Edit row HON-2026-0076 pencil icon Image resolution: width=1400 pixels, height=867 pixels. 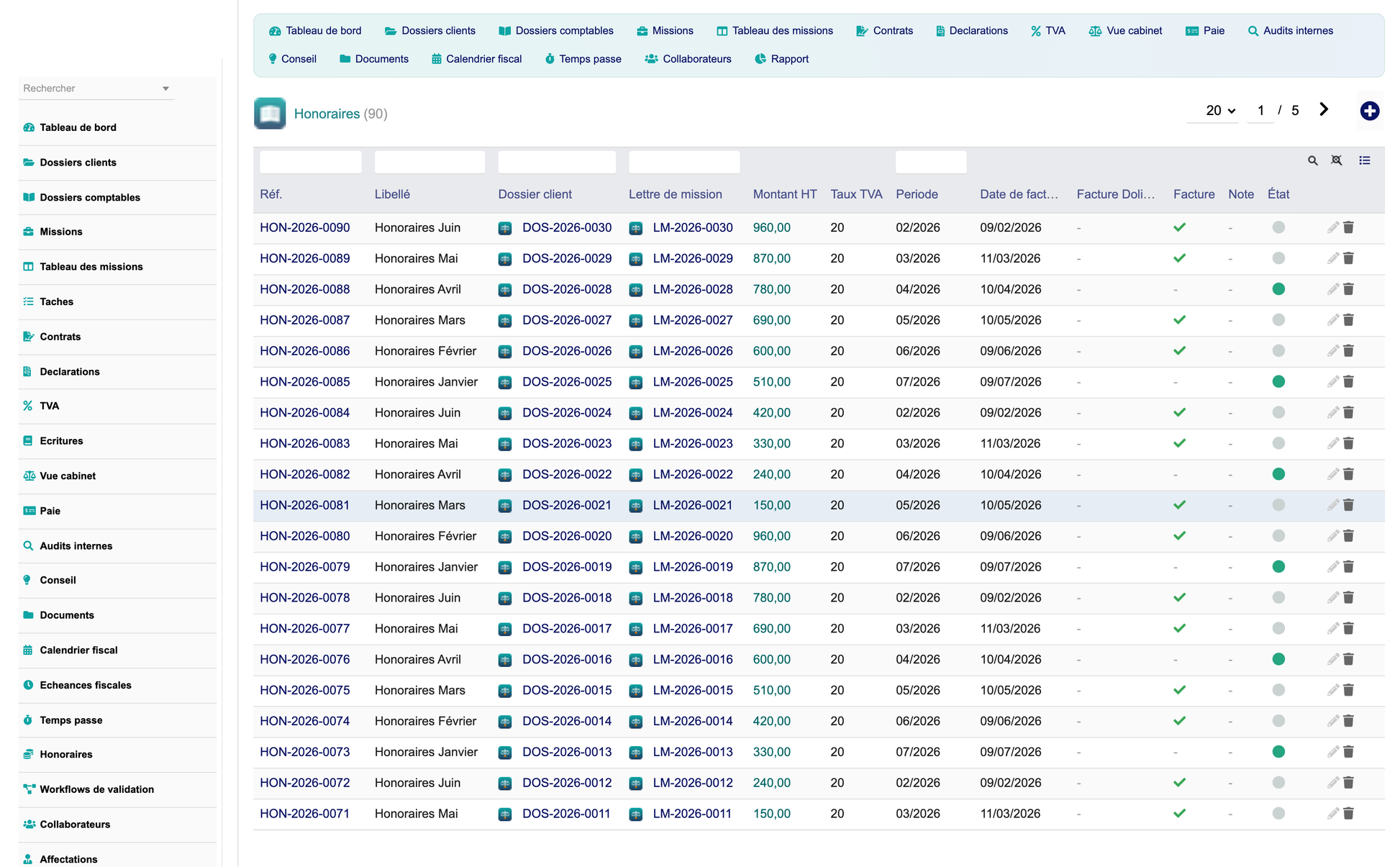coord(1333,659)
